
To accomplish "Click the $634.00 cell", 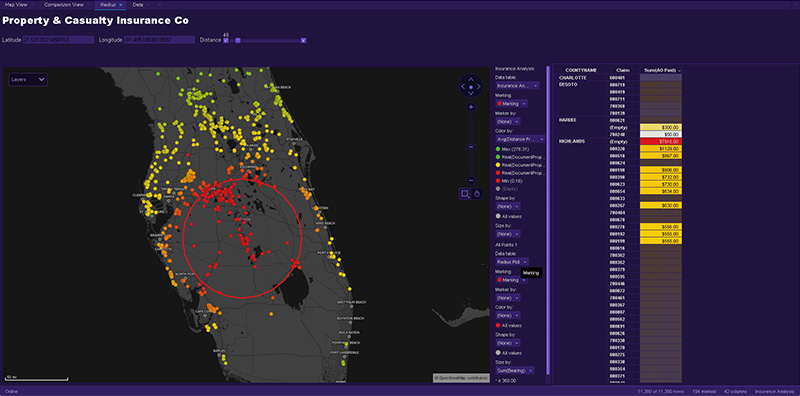I will [x=661, y=191].
